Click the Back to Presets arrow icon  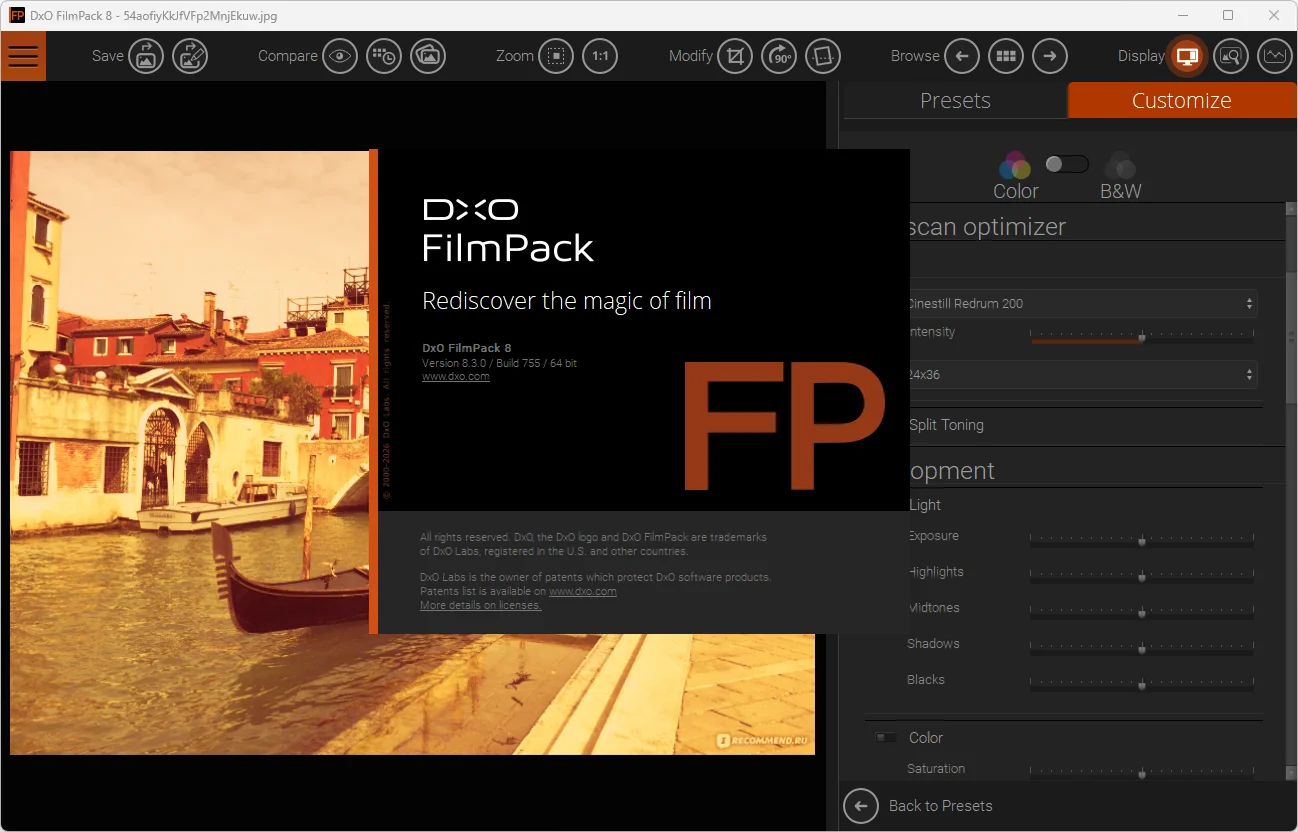pos(861,806)
